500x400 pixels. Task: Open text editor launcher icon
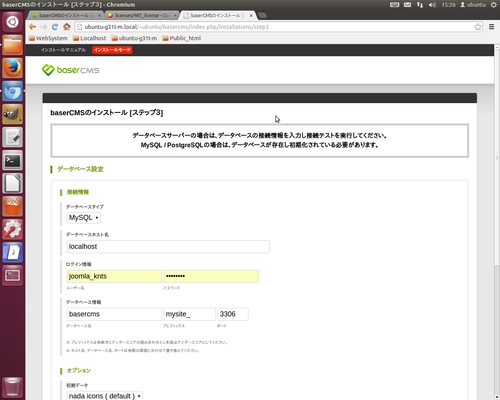click(13, 137)
